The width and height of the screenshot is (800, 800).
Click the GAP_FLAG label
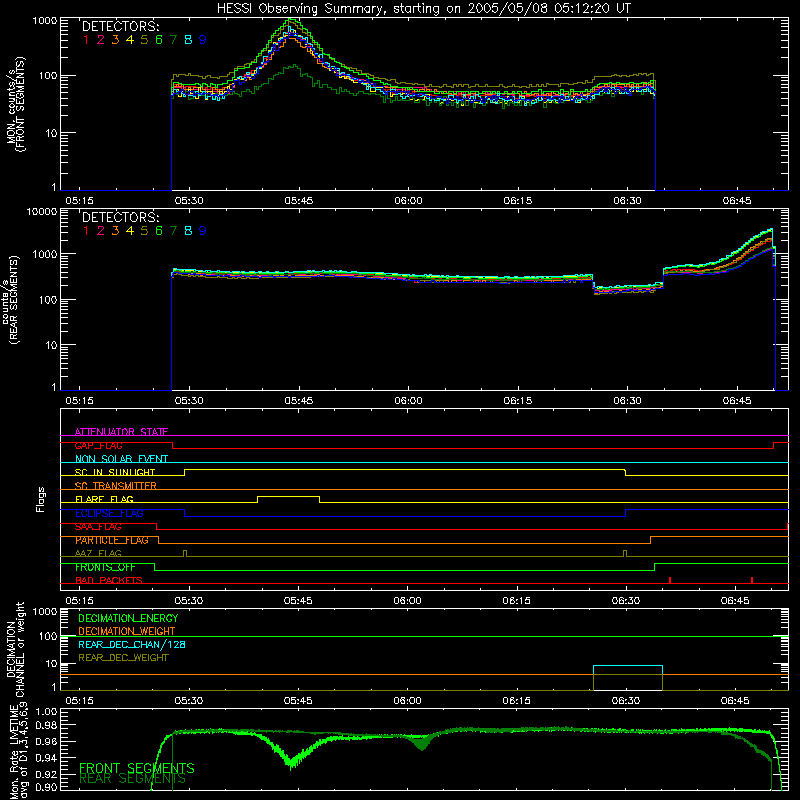tap(98, 445)
